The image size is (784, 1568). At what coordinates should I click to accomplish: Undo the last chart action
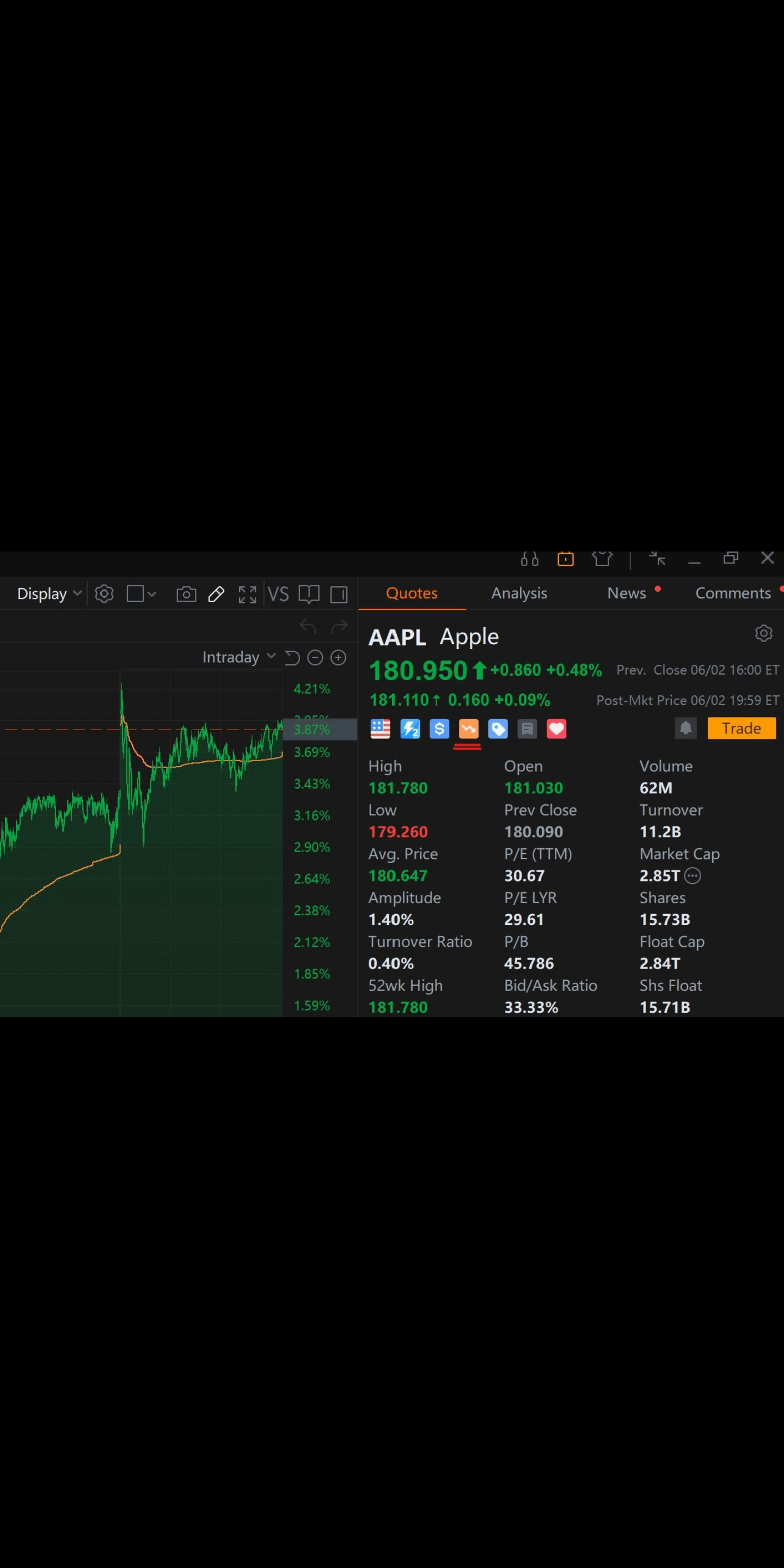308,626
